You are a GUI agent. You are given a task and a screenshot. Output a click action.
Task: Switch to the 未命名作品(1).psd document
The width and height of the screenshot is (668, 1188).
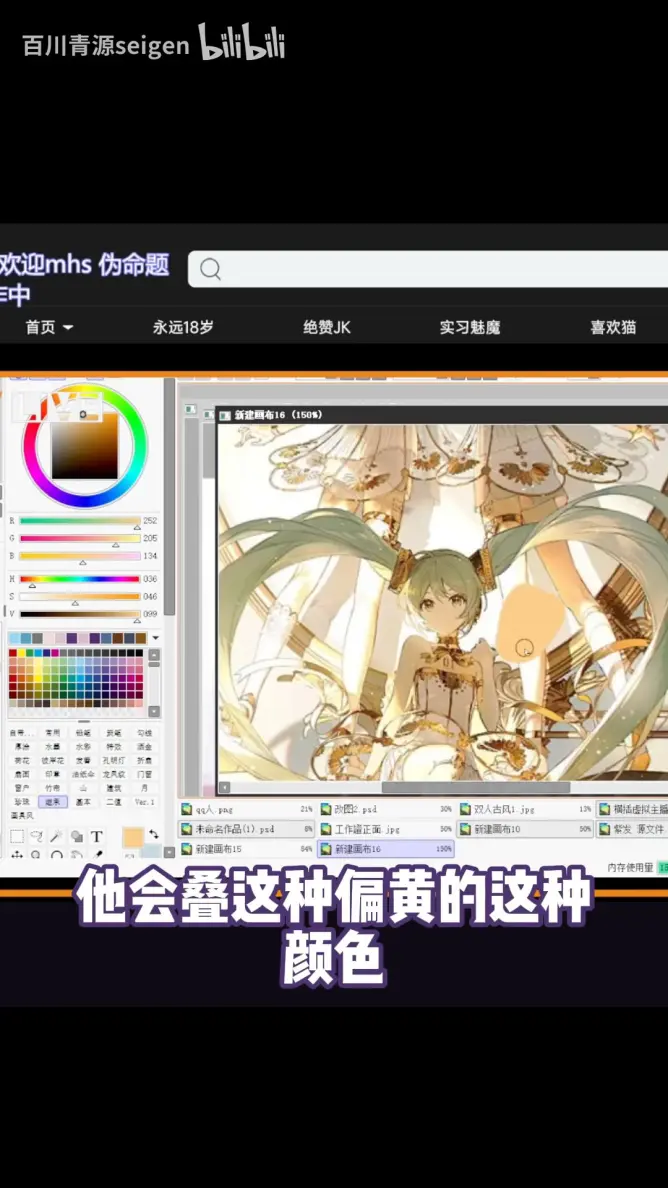(x=246, y=829)
